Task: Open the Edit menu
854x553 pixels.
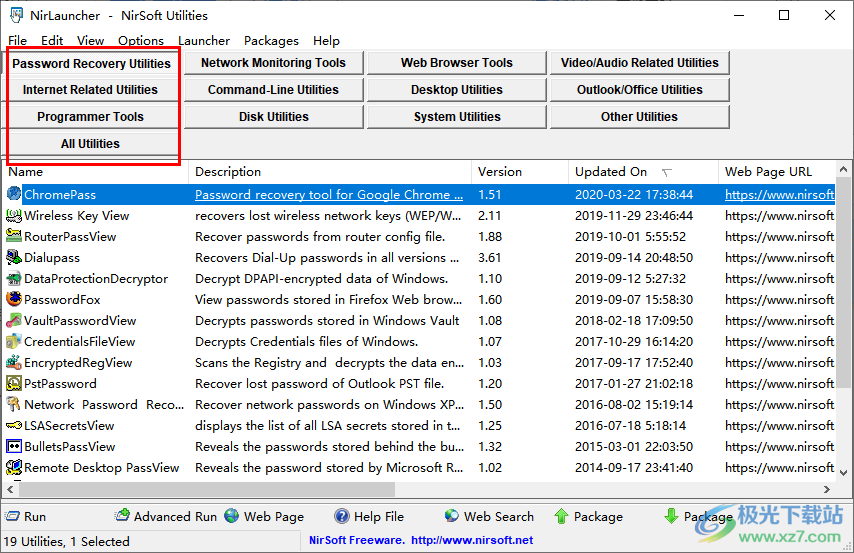Action: pos(52,40)
